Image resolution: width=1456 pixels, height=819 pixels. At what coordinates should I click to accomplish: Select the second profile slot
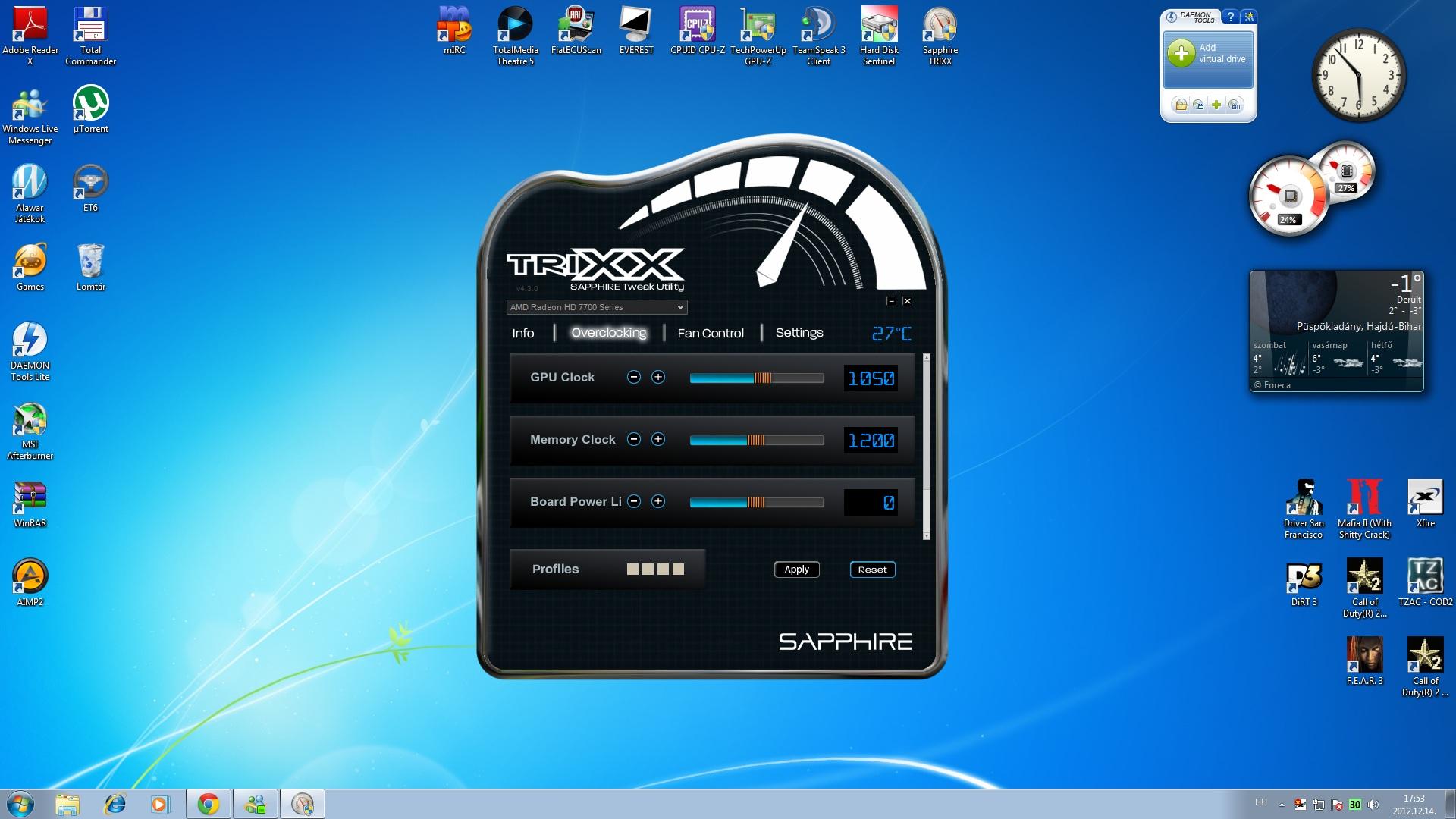point(648,569)
